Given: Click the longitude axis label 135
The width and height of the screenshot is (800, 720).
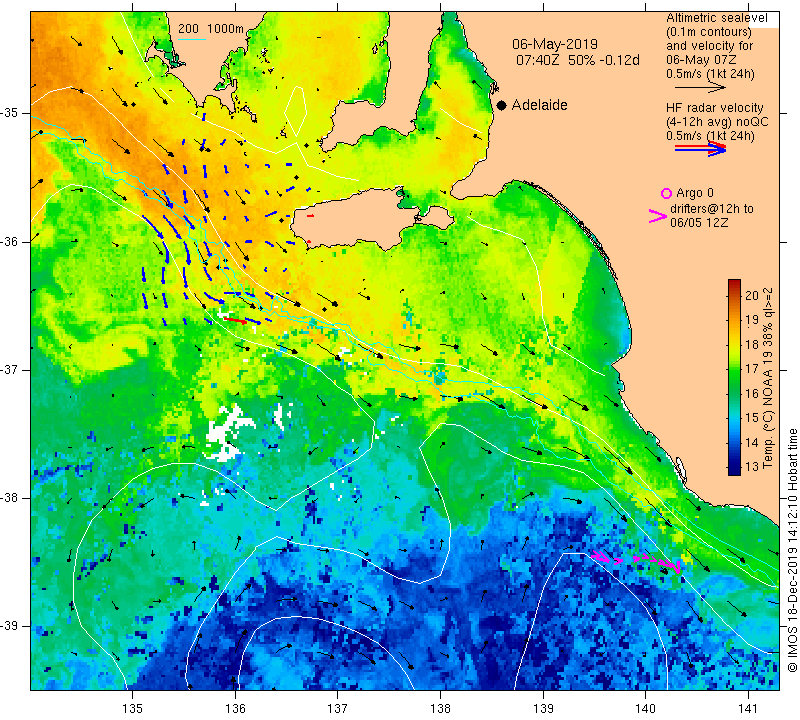Looking at the screenshot, I should (133, 709).
